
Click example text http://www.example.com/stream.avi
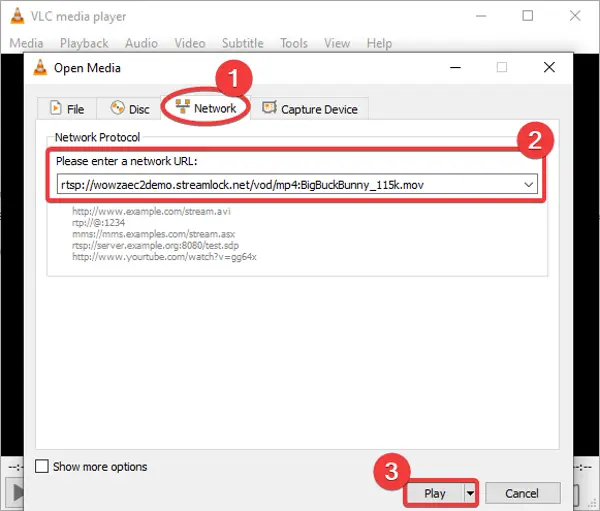(x=151, y=211)
